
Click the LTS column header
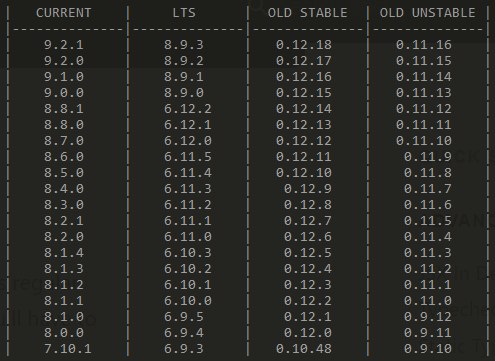coord(184,13)
